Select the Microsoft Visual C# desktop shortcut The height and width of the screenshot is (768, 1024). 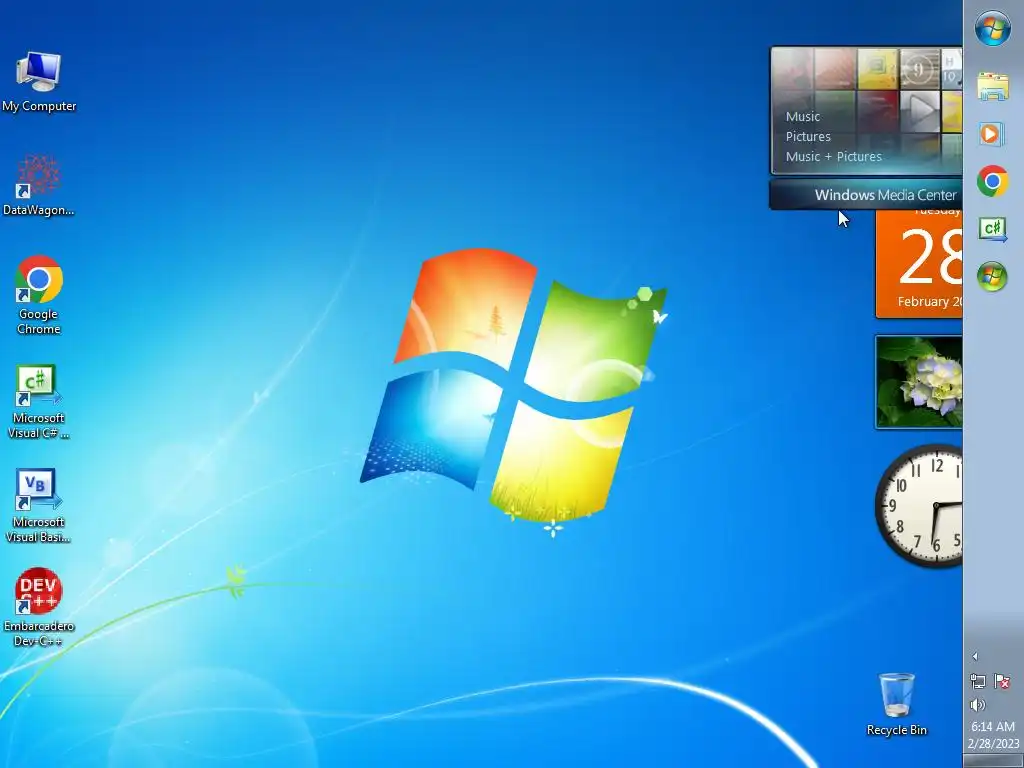[38, 400]
